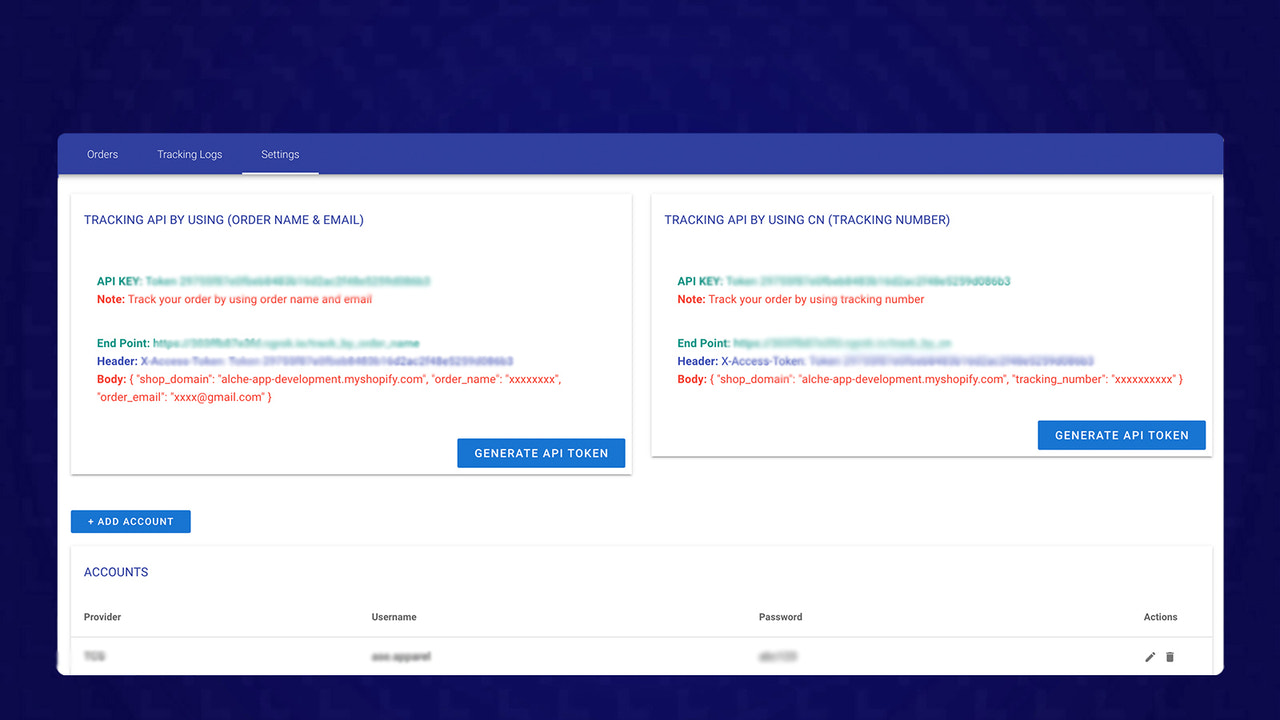Select the Settings tab
Image resolution: width=1280 pixels, height=720 pixels.
coord(280,154)
